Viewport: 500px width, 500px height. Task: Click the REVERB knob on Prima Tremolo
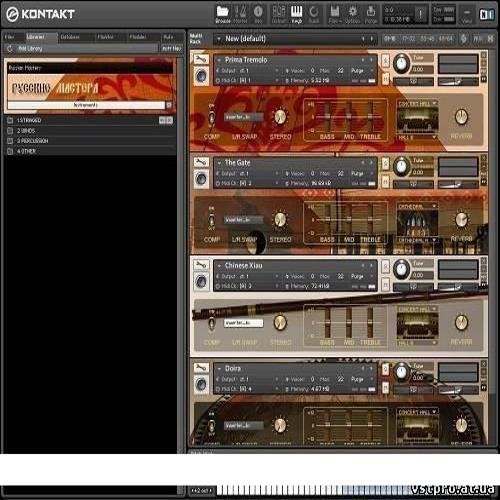461,117
